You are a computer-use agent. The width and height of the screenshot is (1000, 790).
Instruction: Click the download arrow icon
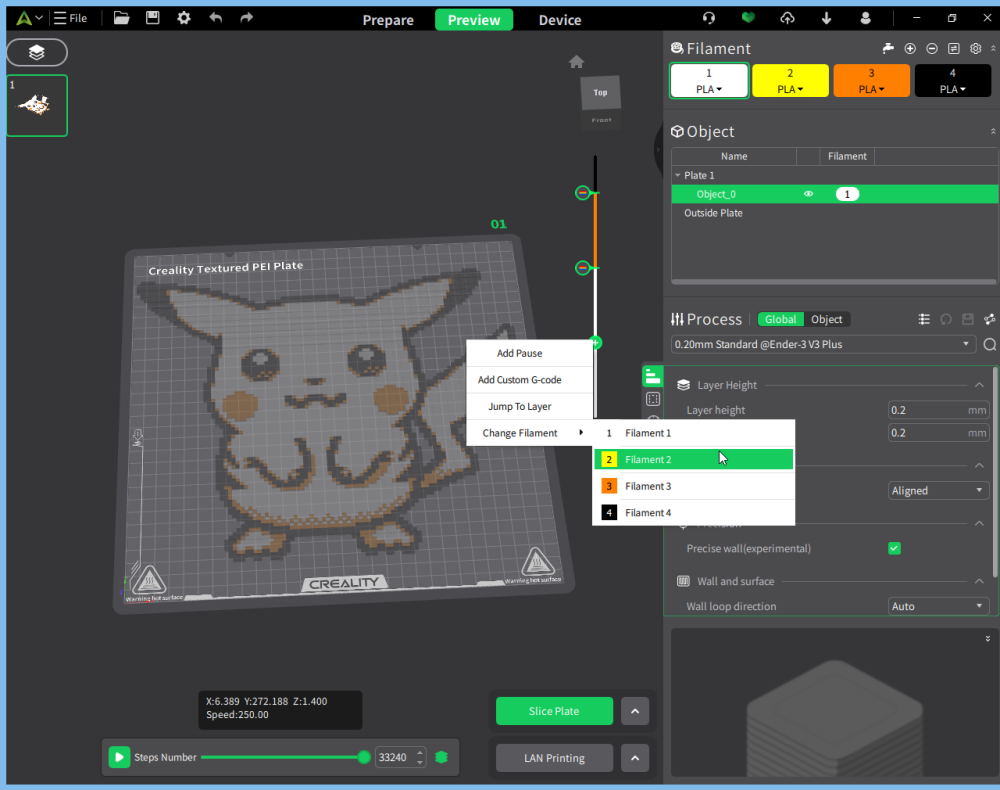827,18
